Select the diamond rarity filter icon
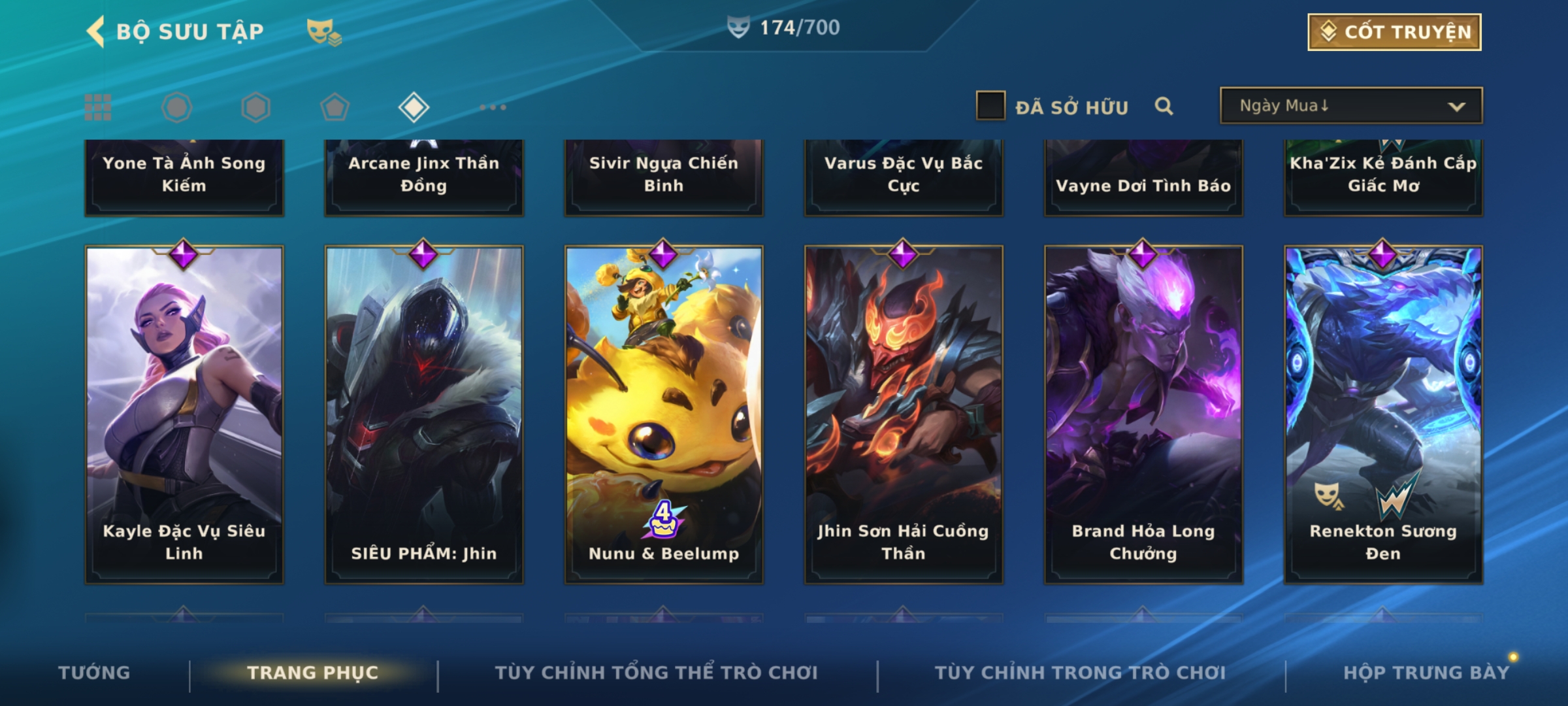Viewport: 1568px width, 706px height. (x=414, y=107)
